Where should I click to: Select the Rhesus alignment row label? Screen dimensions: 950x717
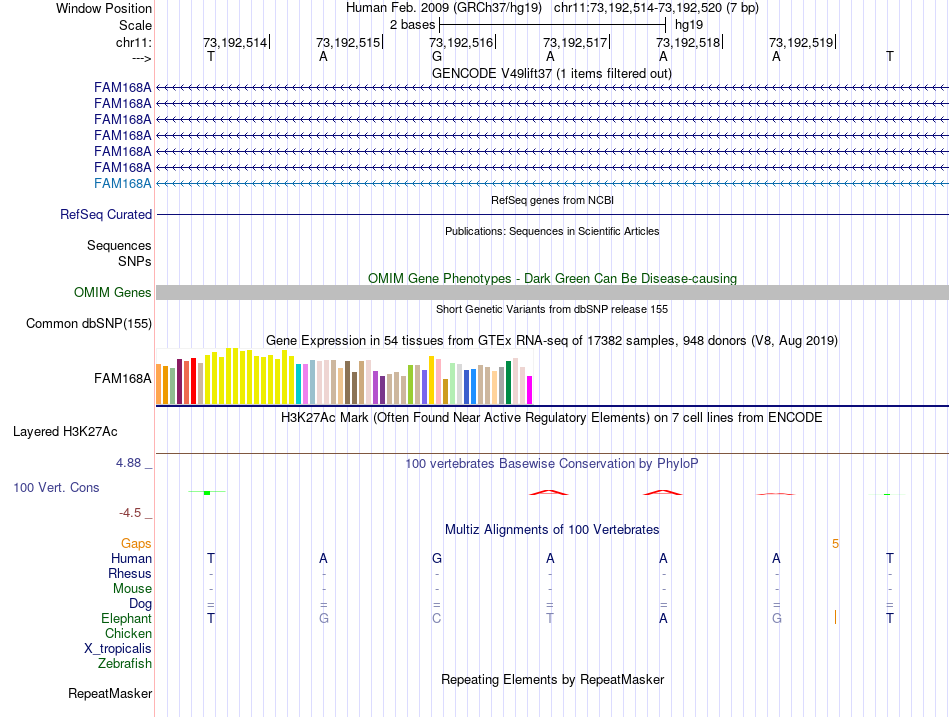click(x=130, y=574)
